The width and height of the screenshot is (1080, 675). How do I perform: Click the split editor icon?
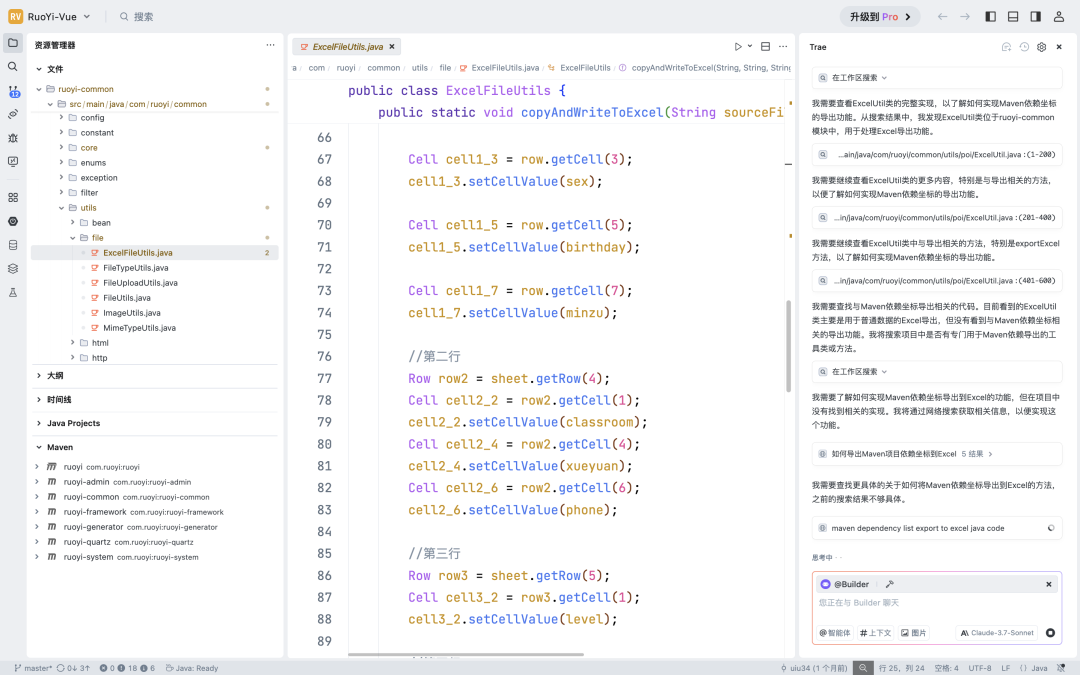(766, 47)
